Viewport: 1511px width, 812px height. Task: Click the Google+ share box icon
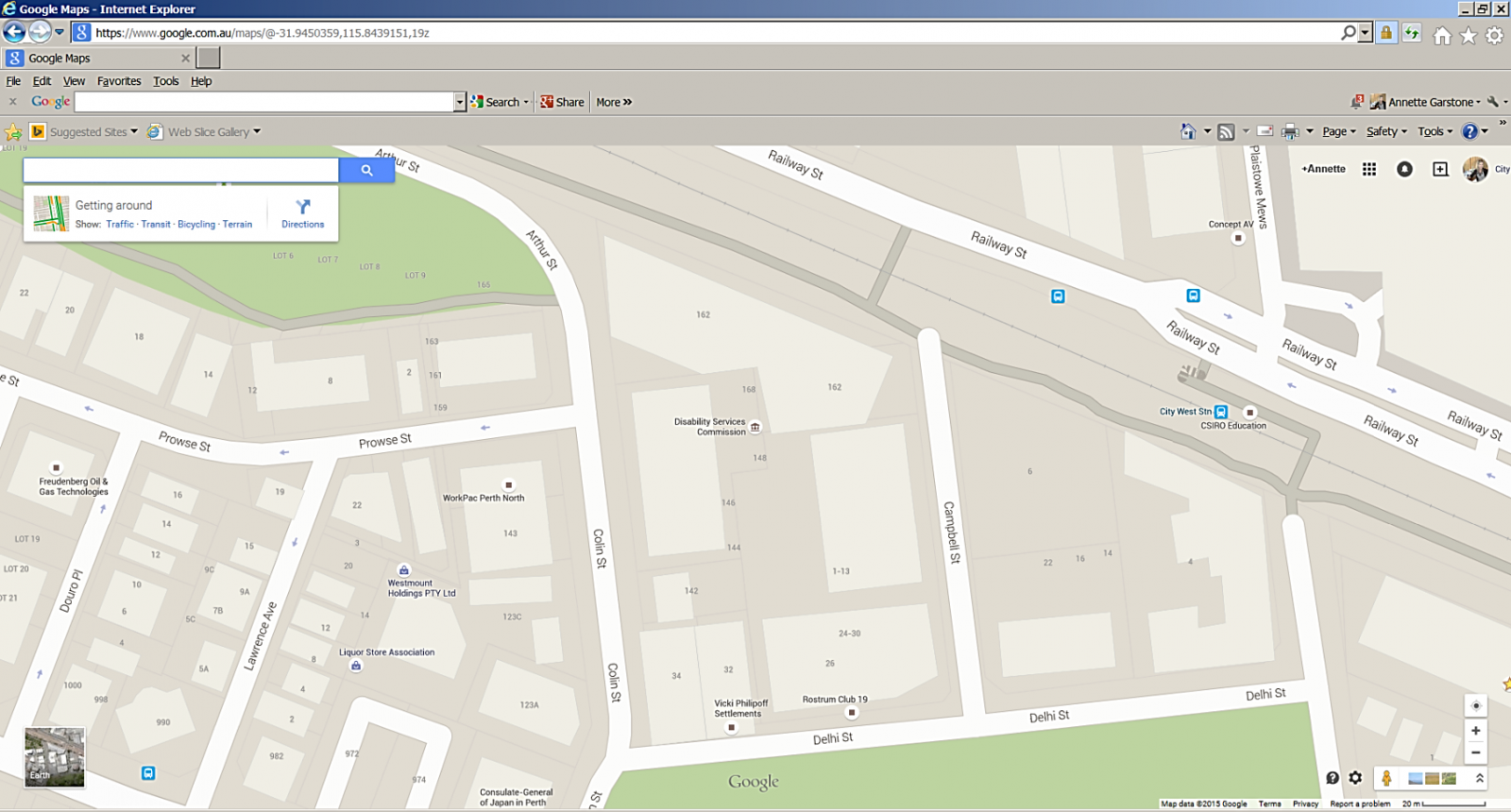point(1440,169)
